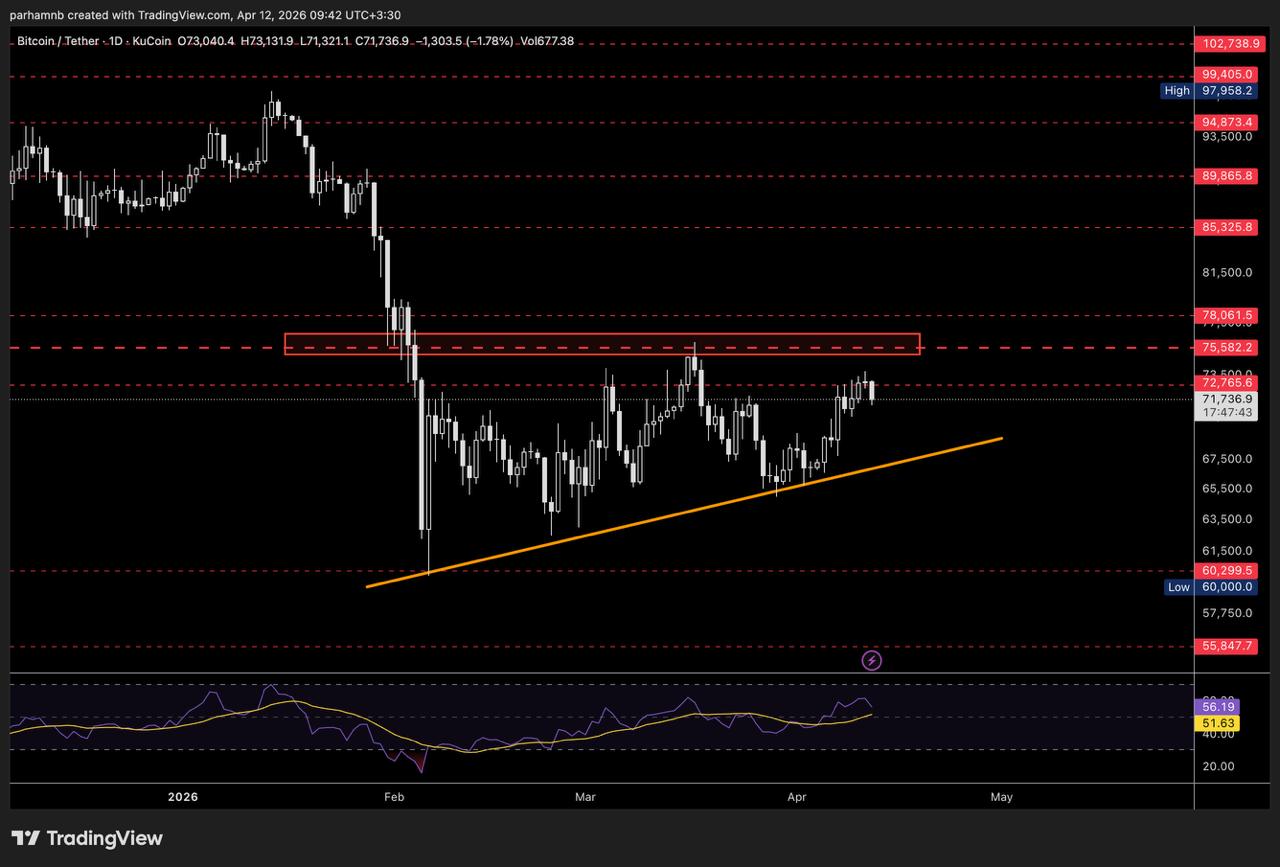Click the TradingView logo icon
The image size is (1280, 867).
click(26, 838)
